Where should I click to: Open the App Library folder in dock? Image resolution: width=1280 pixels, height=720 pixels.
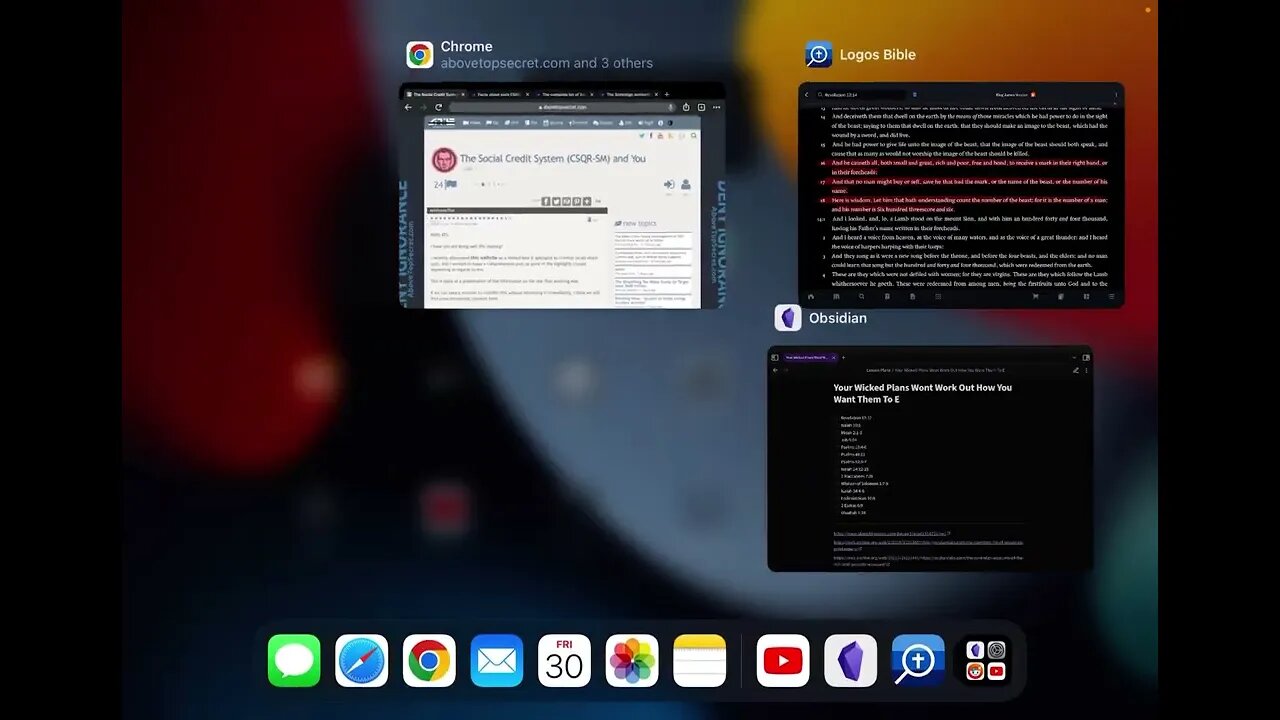coord(985,661)
